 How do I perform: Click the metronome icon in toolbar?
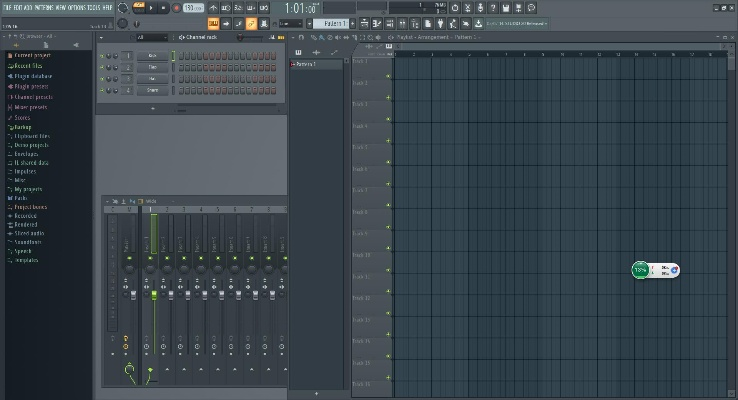pos(213,8)
